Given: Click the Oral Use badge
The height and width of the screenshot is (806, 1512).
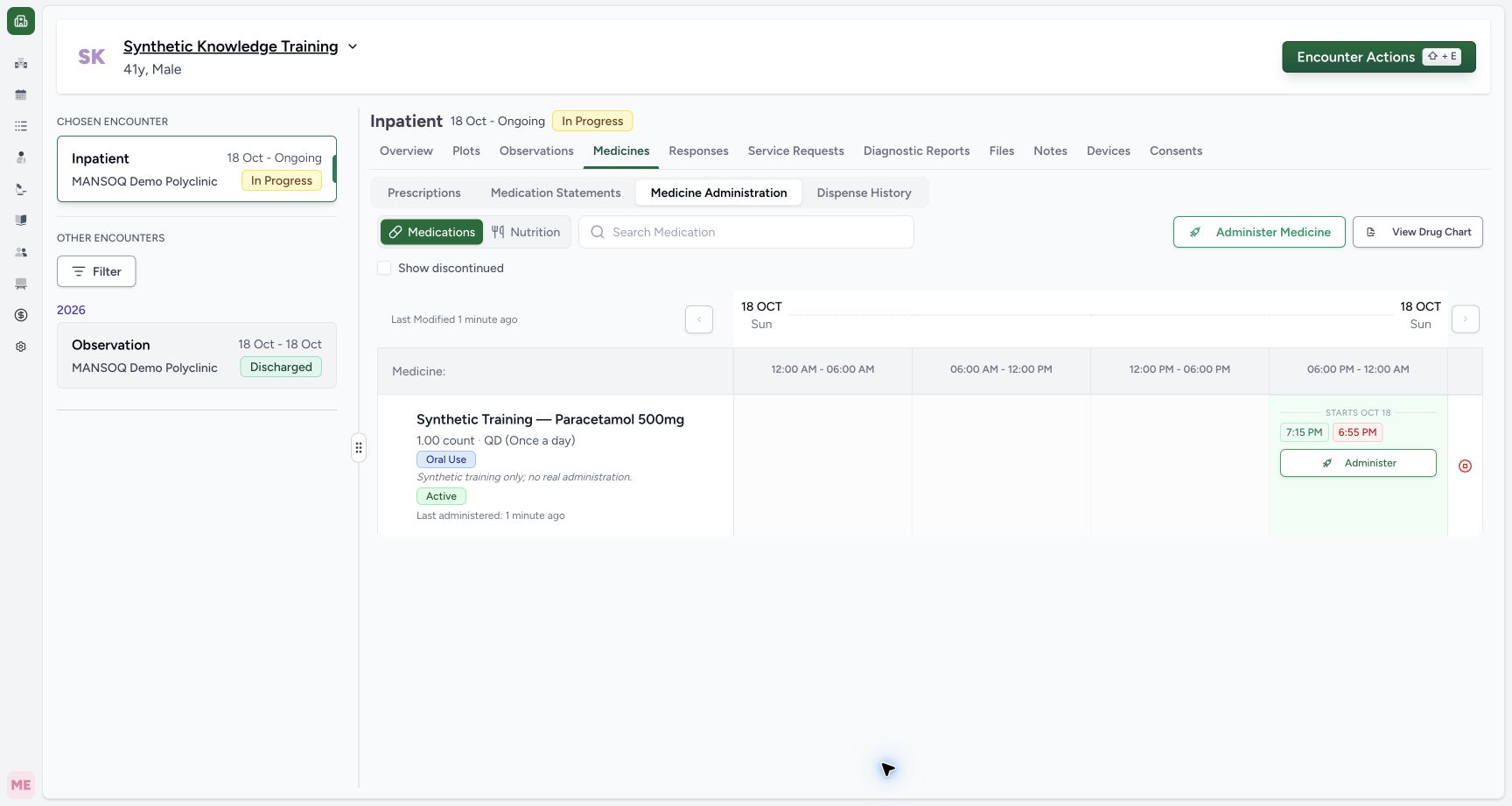Looking at the screenshot, I should pyautogui.click(x=446, y=459).
